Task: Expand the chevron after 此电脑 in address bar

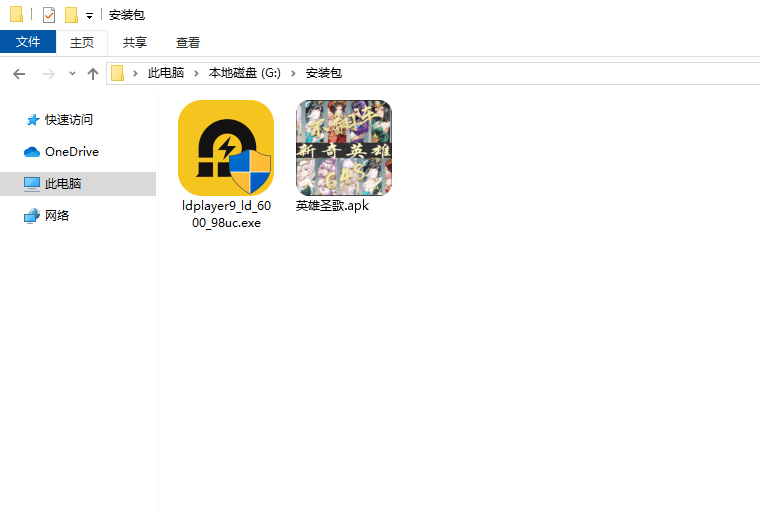Action: (x=196, y=73)
